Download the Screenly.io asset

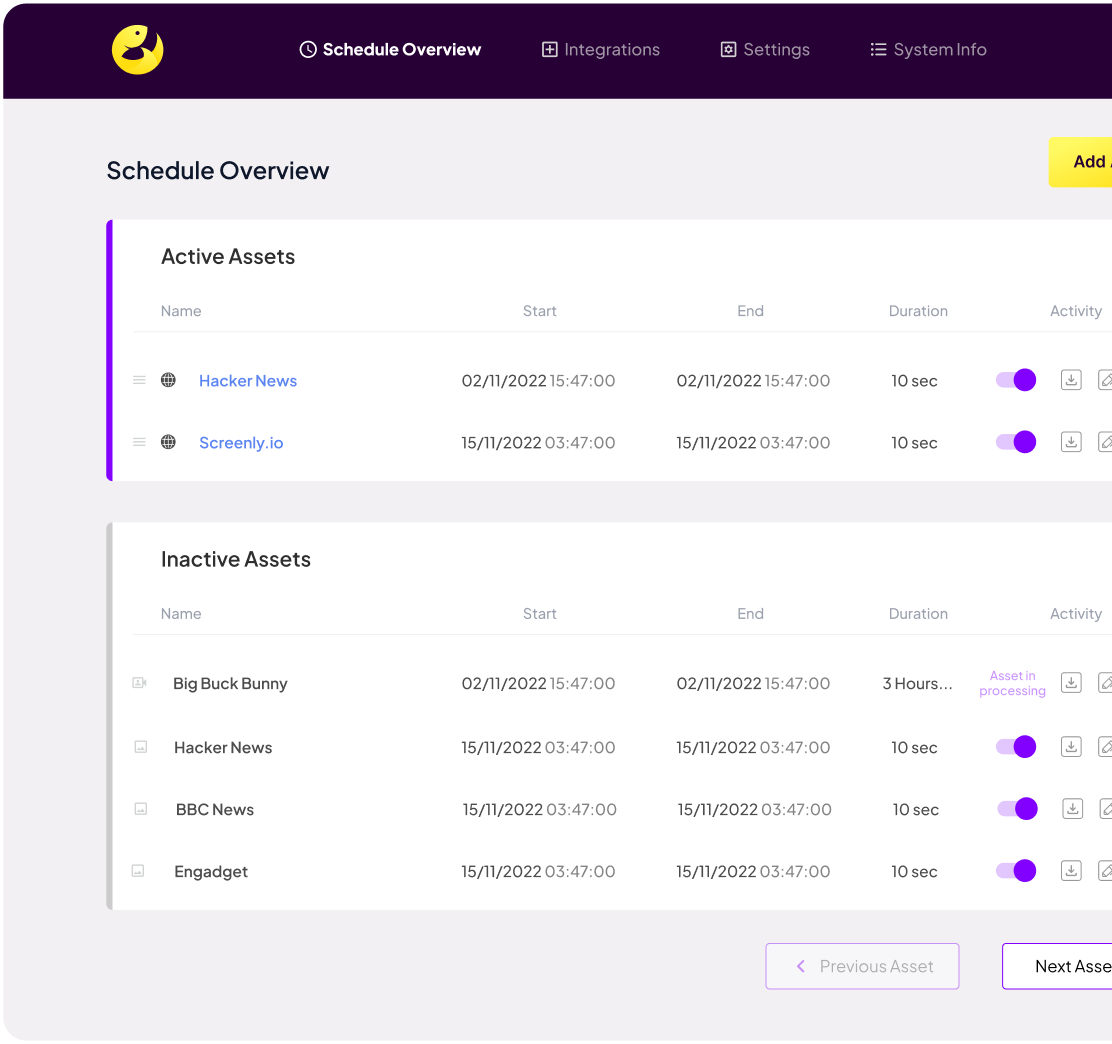point(1071,442)
